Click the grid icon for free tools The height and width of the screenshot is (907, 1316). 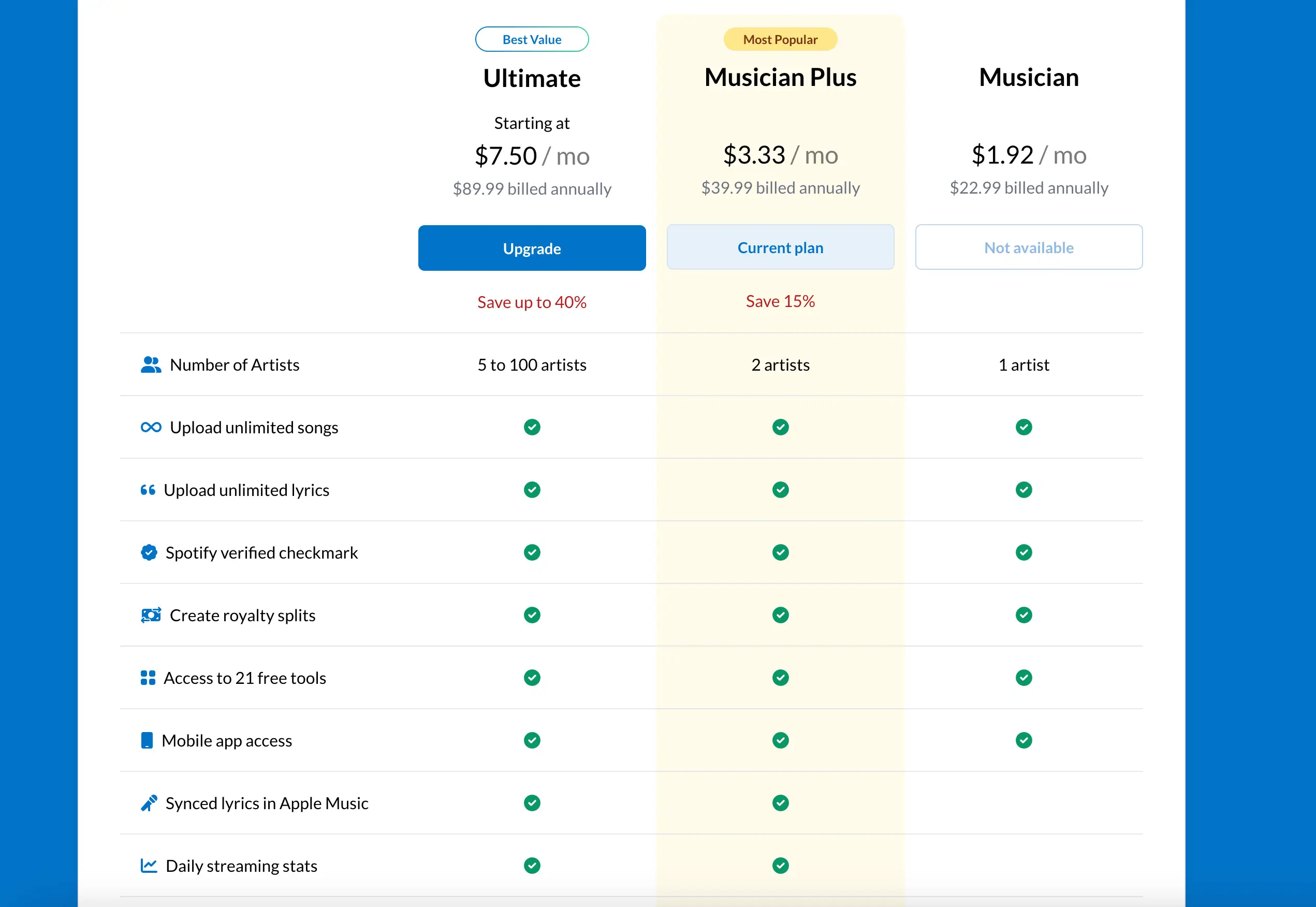(x=148, y=678)
